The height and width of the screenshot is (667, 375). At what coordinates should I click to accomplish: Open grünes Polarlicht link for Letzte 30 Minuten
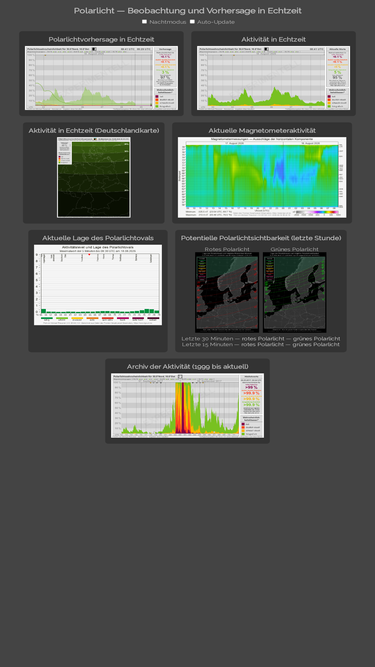[x=317, y=339]
